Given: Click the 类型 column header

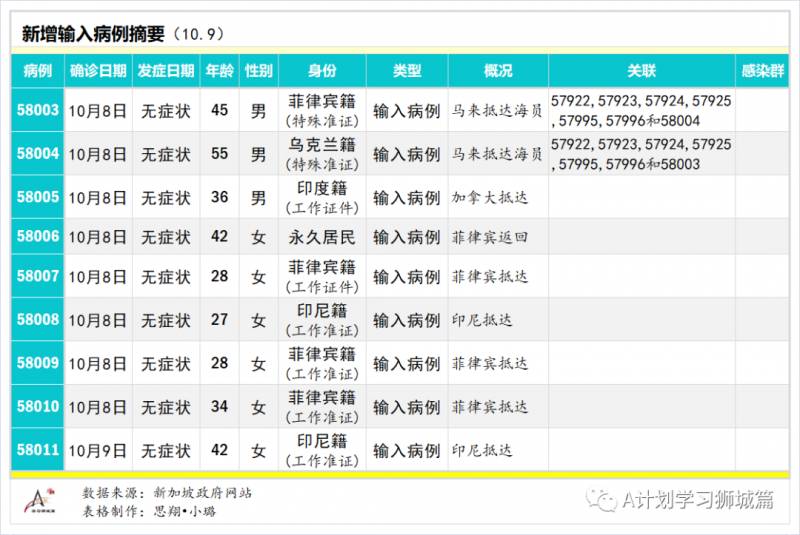Looking at the screenshot, I should click(407, 70).
